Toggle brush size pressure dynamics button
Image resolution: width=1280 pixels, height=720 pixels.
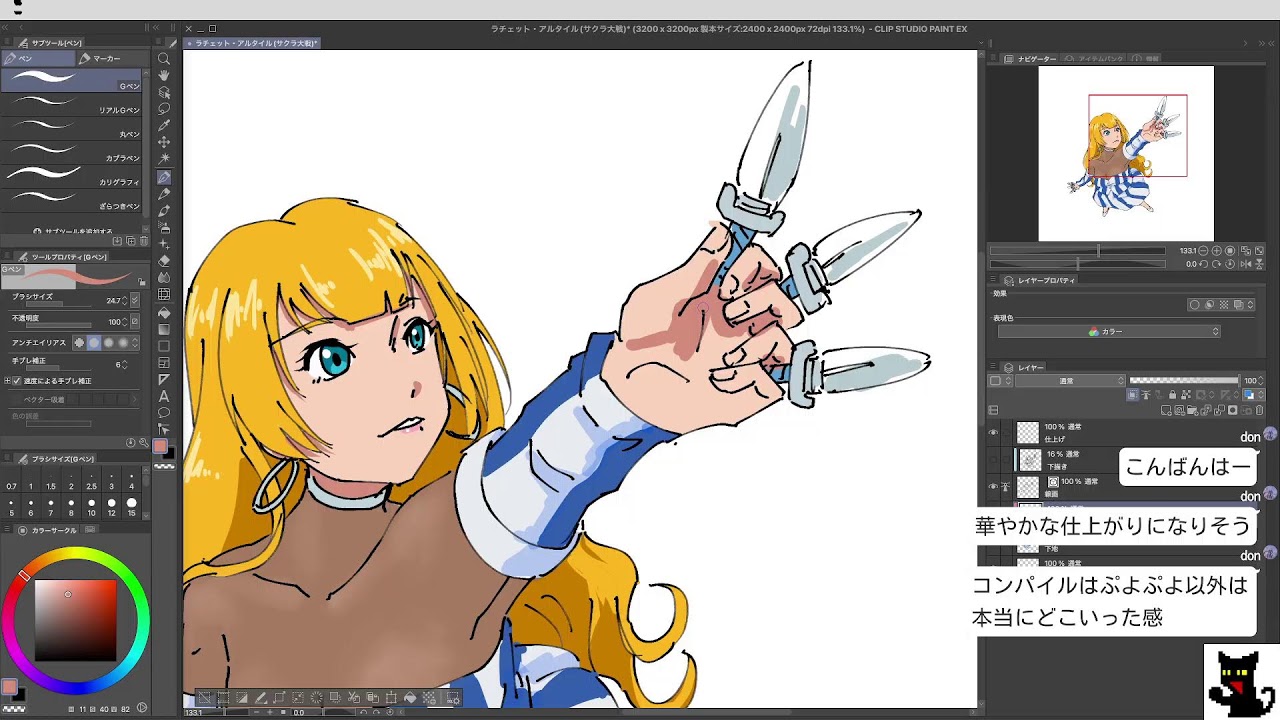click(135, 300)
